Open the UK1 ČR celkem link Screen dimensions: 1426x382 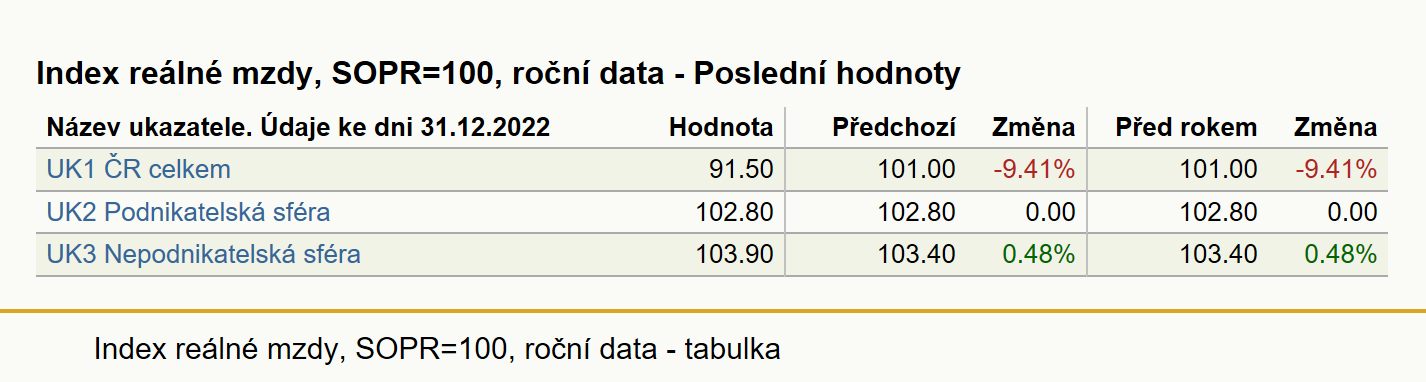[138, 169]
